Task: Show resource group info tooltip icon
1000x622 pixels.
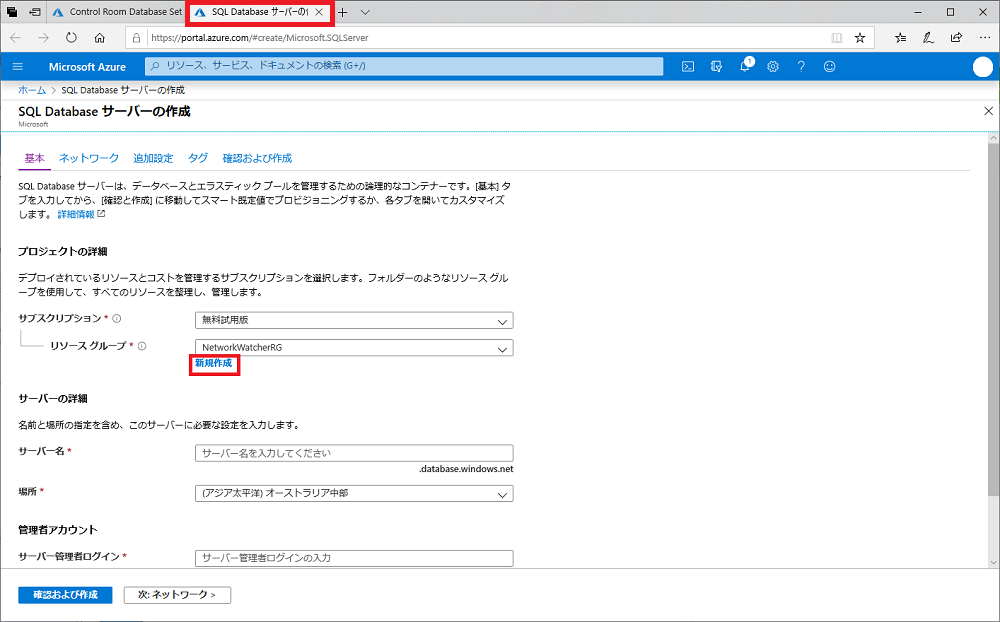Action: point(142,346)
